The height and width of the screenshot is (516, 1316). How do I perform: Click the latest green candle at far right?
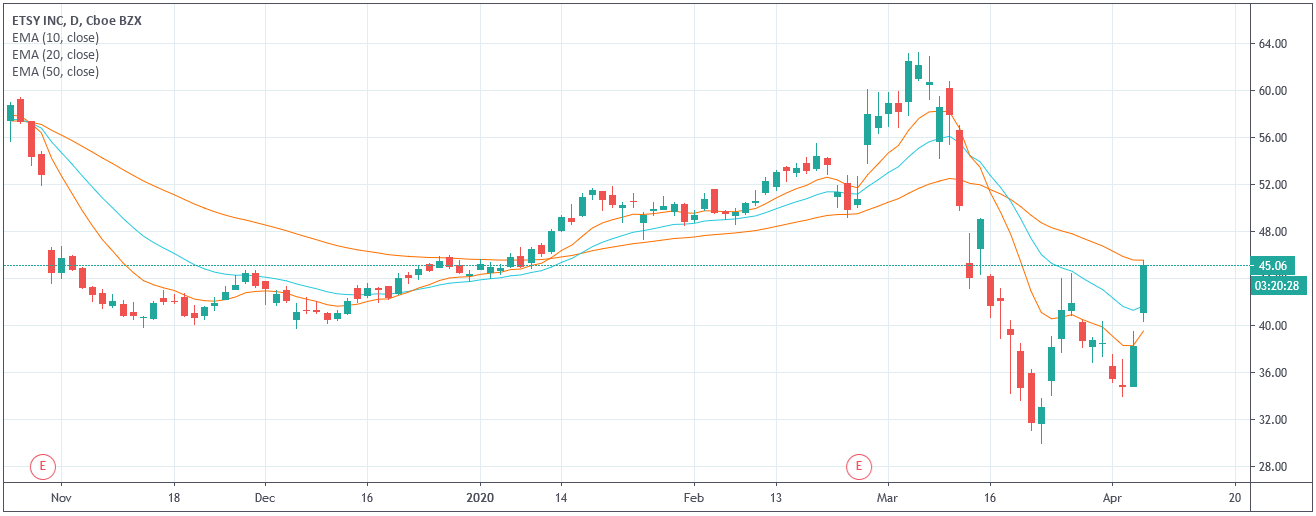click(x=1143, y=289)
